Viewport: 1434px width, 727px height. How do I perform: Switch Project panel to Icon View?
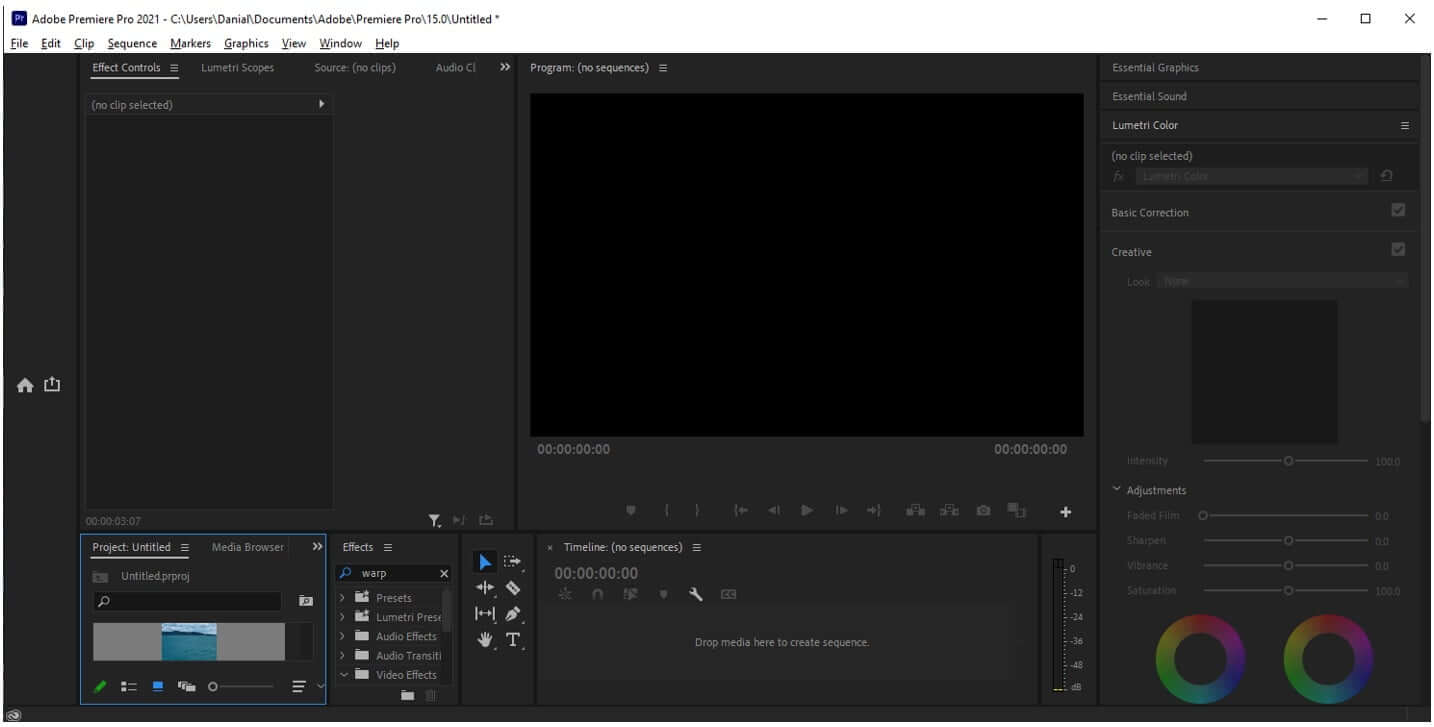[x=157, y=687]
